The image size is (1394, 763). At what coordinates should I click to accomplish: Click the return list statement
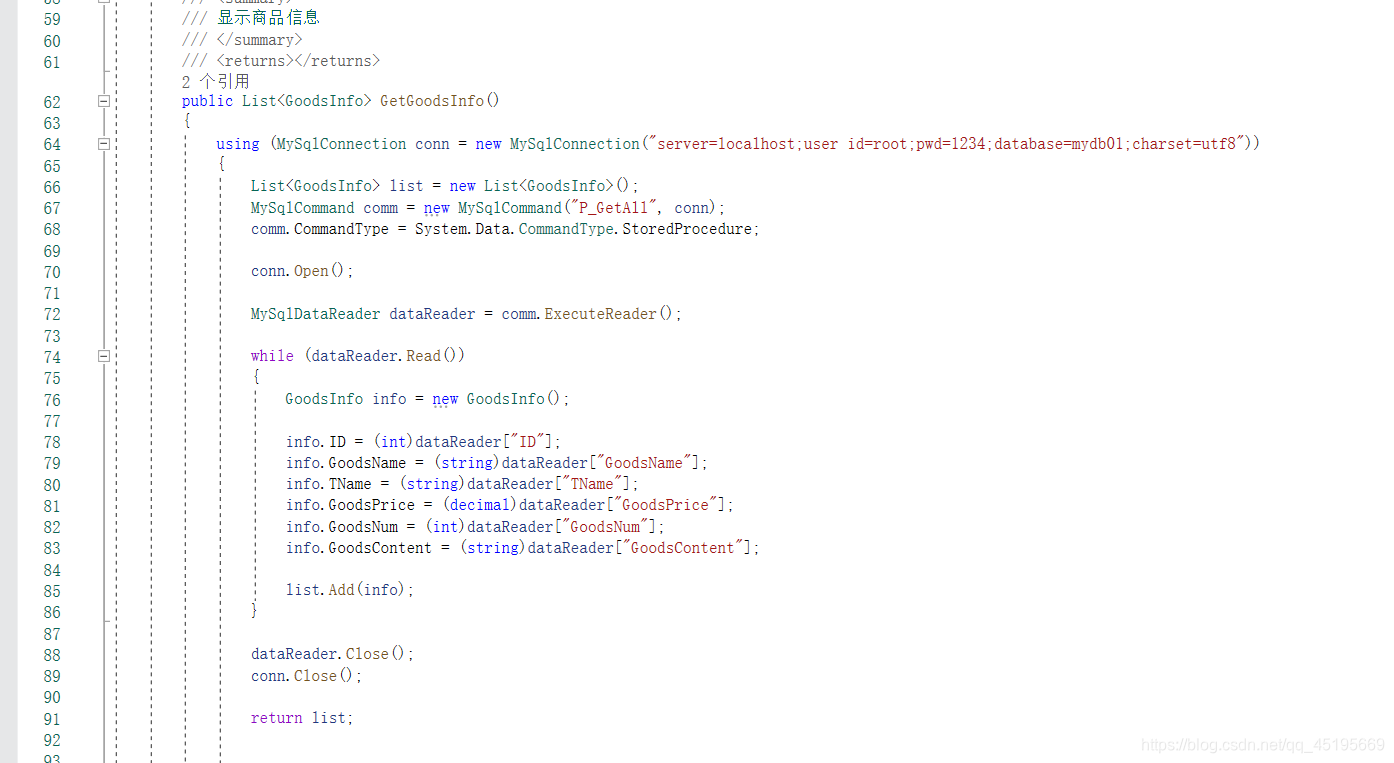(302, 718)
